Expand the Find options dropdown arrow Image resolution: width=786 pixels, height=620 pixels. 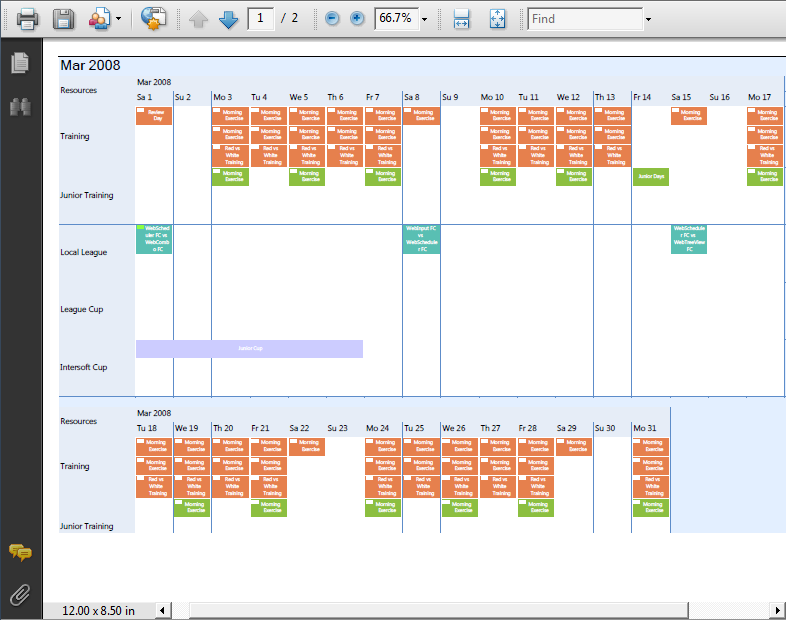pyautogui.click(x=648, y=19)
